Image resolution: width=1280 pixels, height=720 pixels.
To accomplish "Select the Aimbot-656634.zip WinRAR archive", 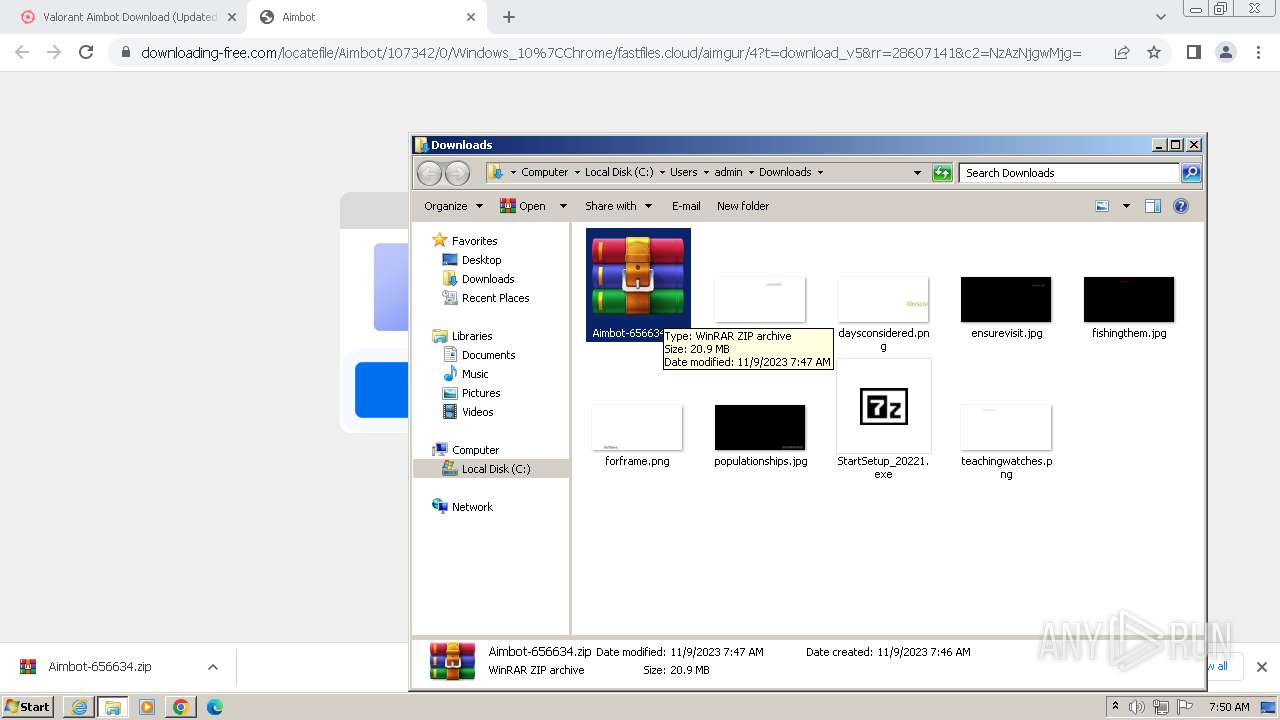I will pyautogui.click(x=638, y=285).
